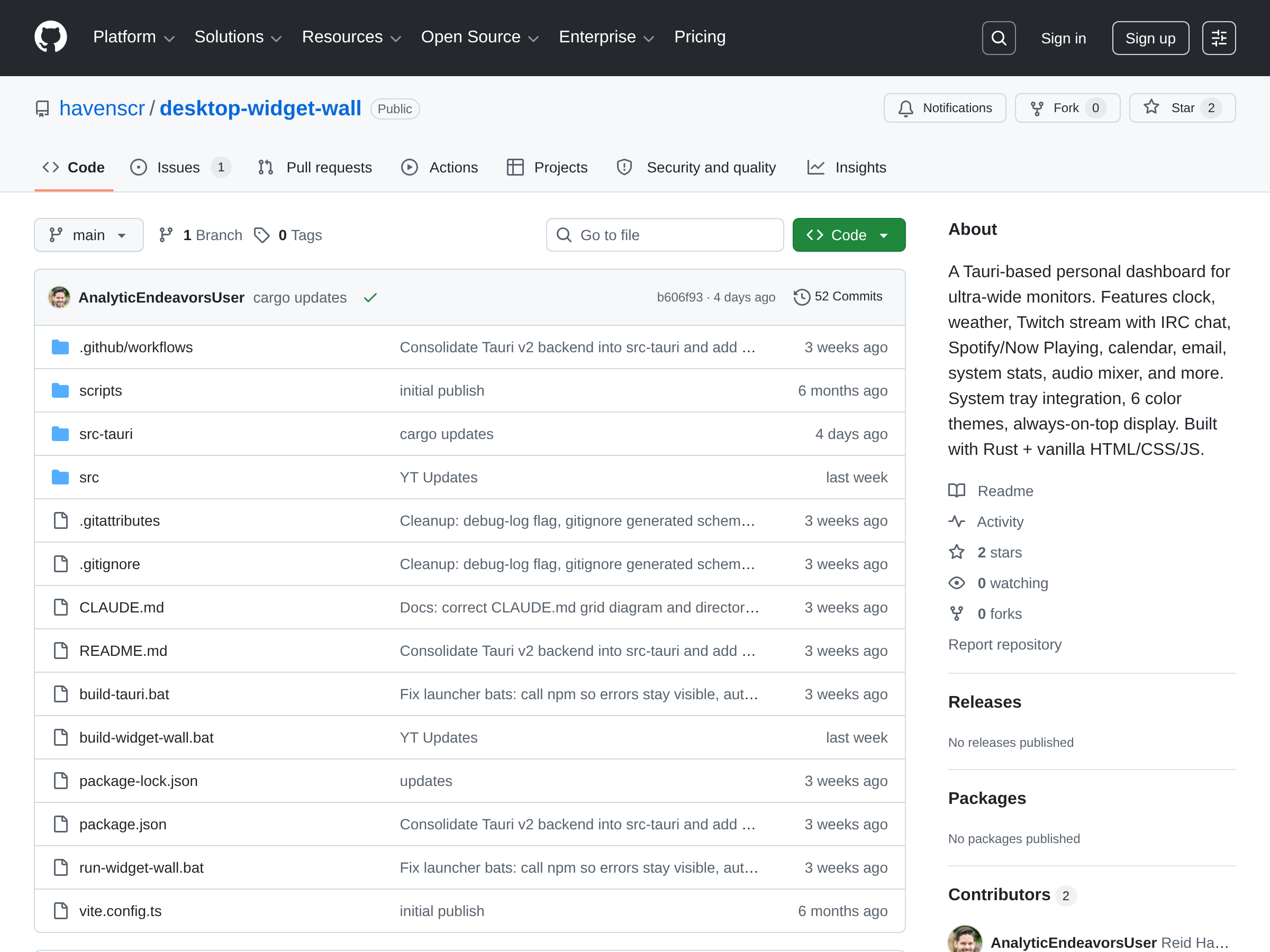Switch to the Code tab

(x=74, y=168)
